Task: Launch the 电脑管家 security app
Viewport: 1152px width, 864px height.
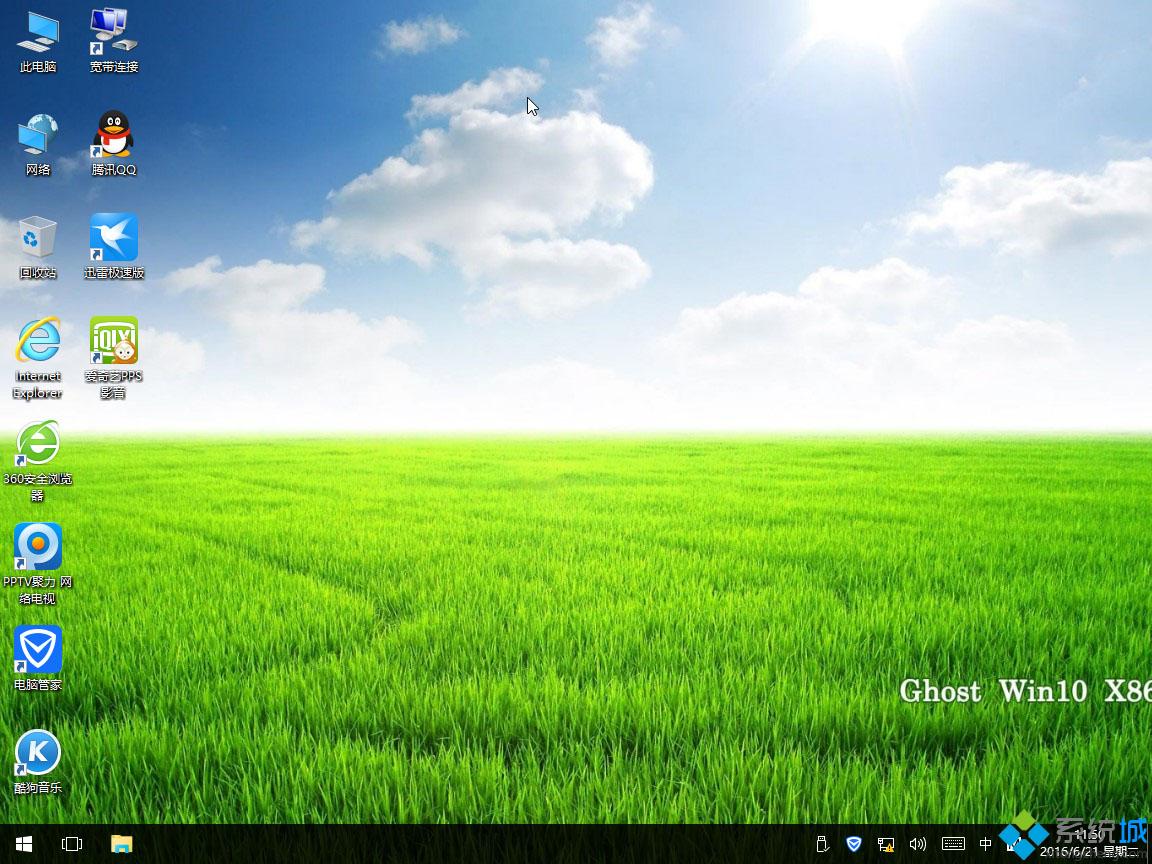Action: point(37,650)
